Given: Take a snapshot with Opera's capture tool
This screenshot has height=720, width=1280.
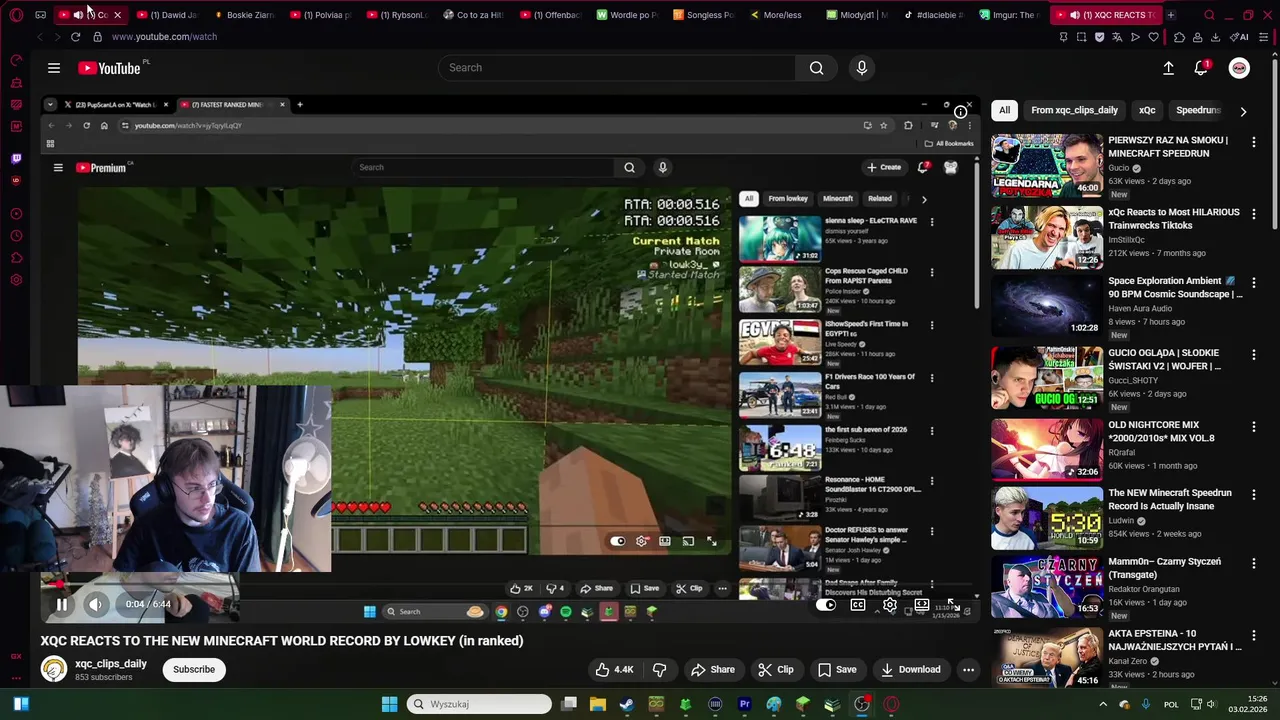Looking at the screenshot, I should click(1081, 37).
